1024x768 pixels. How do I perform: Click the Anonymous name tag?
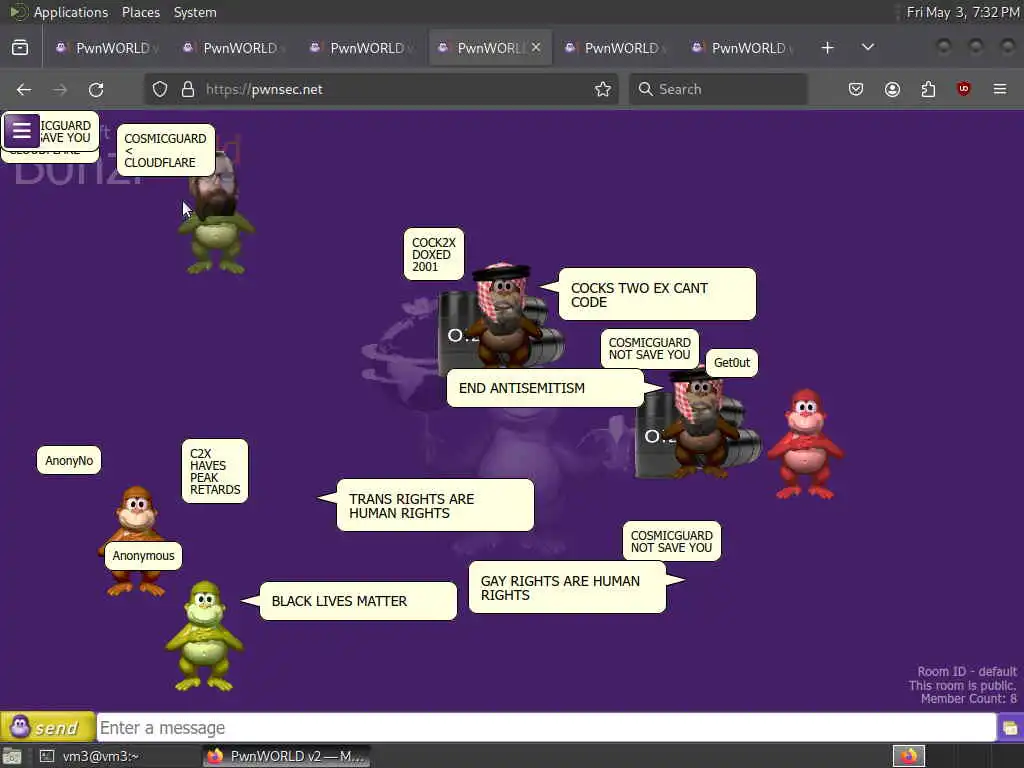click(x=143, y=556)
